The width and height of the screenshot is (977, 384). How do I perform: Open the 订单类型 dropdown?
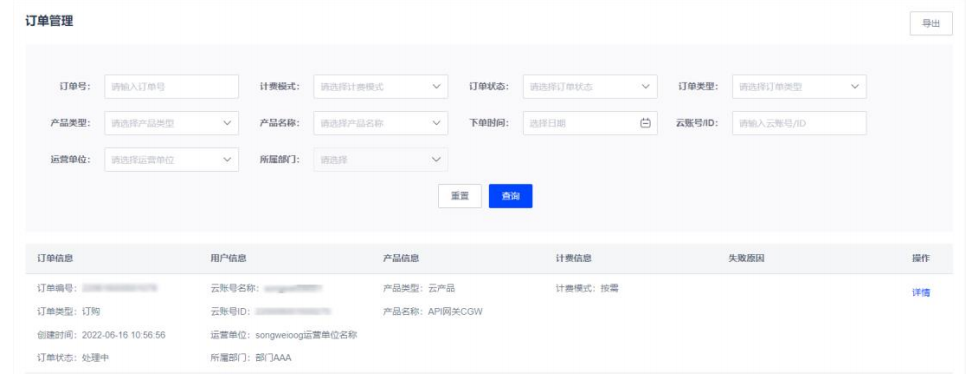799,87
